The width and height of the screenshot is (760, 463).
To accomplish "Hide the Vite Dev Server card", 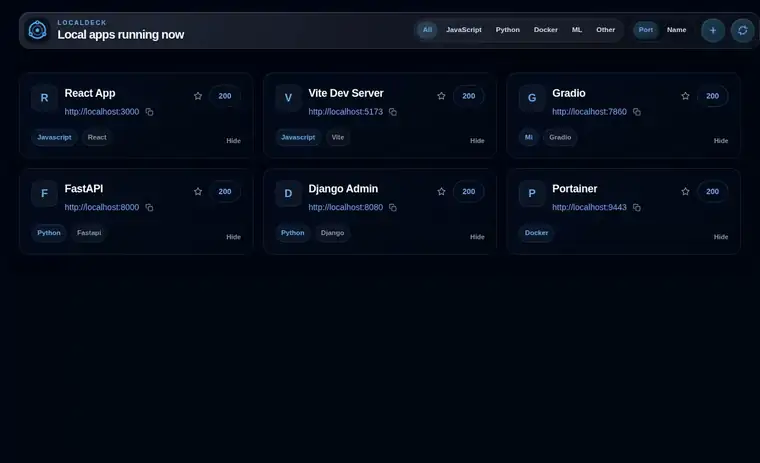I will tap(477, 141).
